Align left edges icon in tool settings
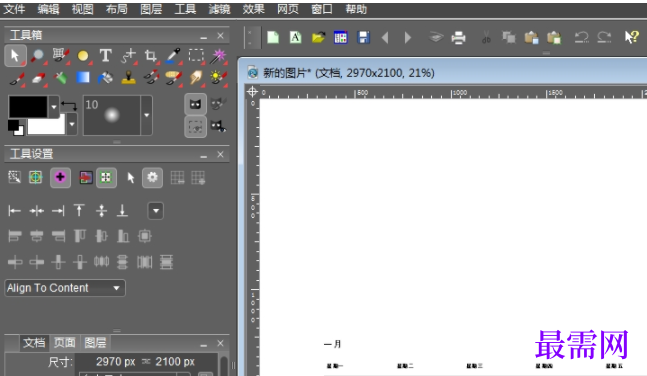Image resolution: width=647 pixels, height=376 pixels. coord(14,211)
